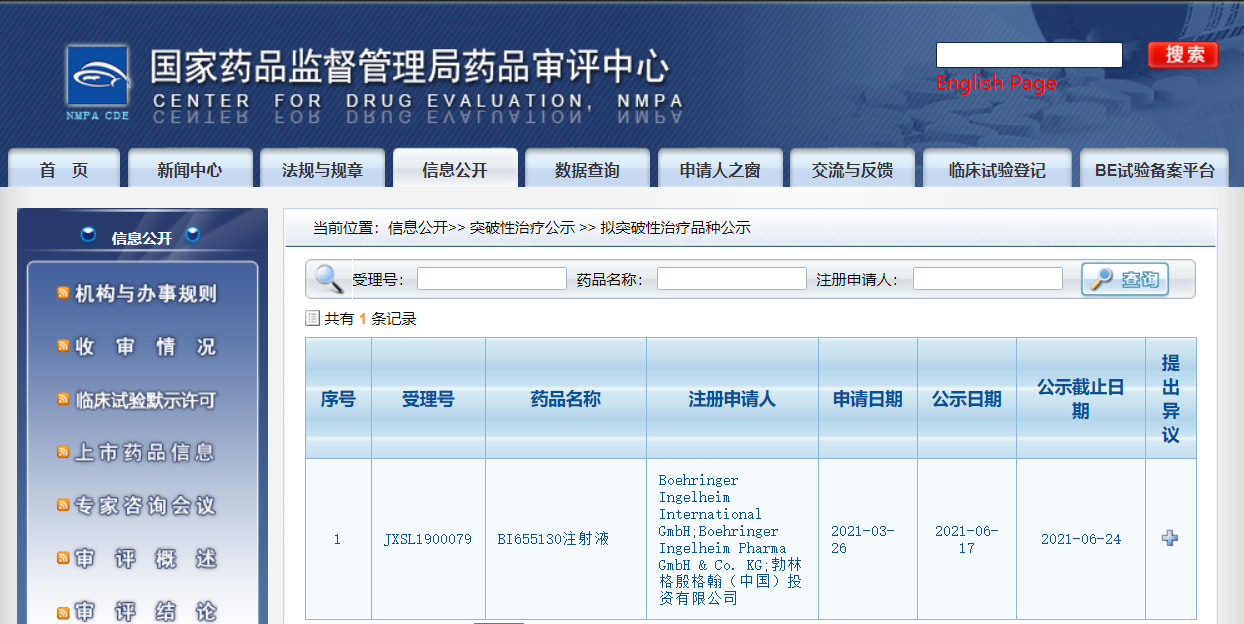Open acceptance number JXSL1900079 link

tap(427, 539)
